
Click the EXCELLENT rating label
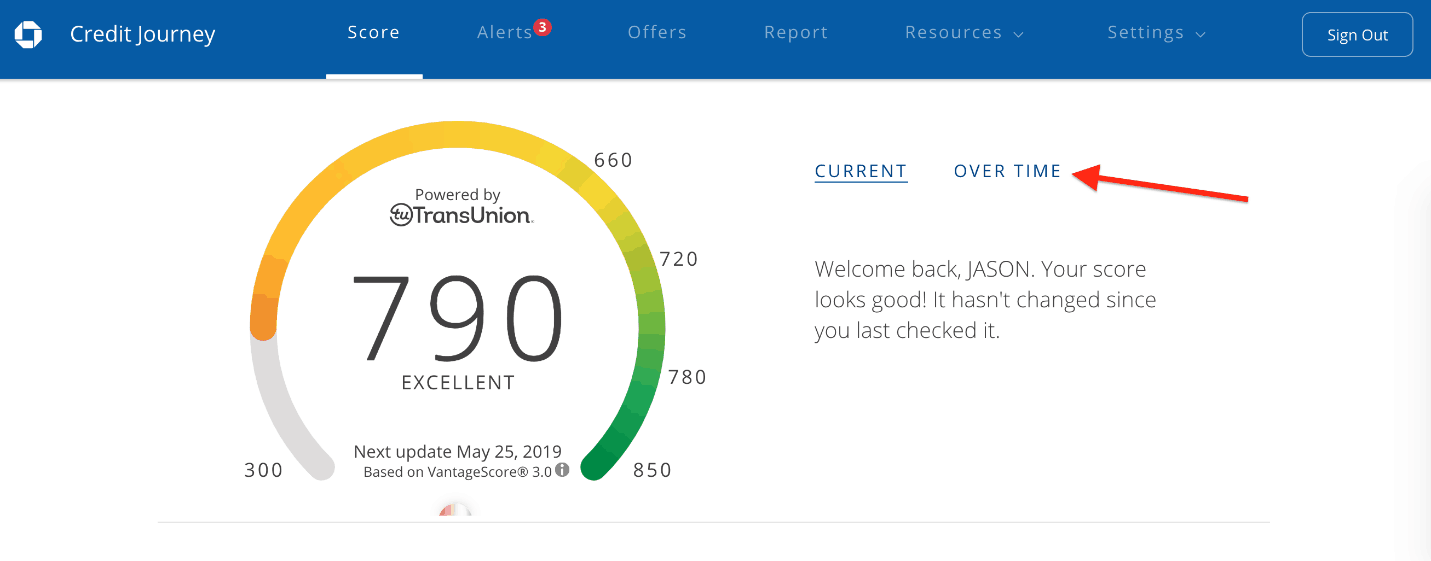tap(458, 383)
